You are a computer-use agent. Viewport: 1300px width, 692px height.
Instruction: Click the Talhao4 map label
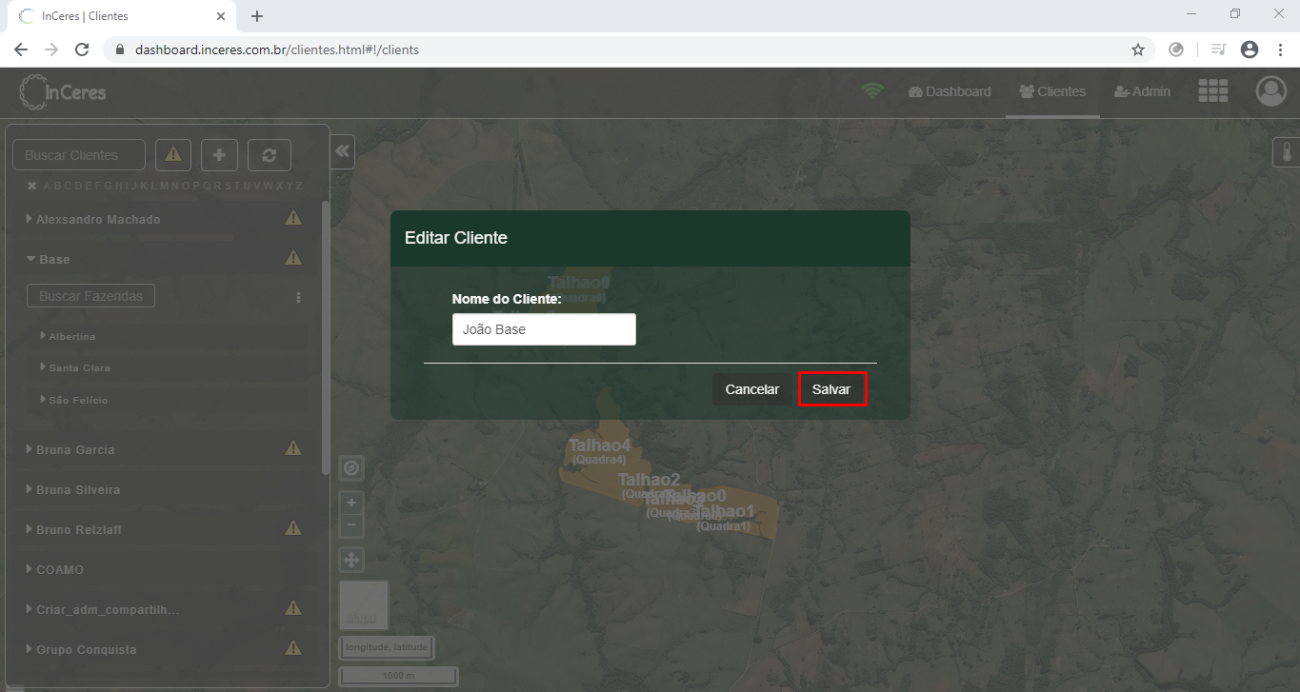(x=600, y=445)
